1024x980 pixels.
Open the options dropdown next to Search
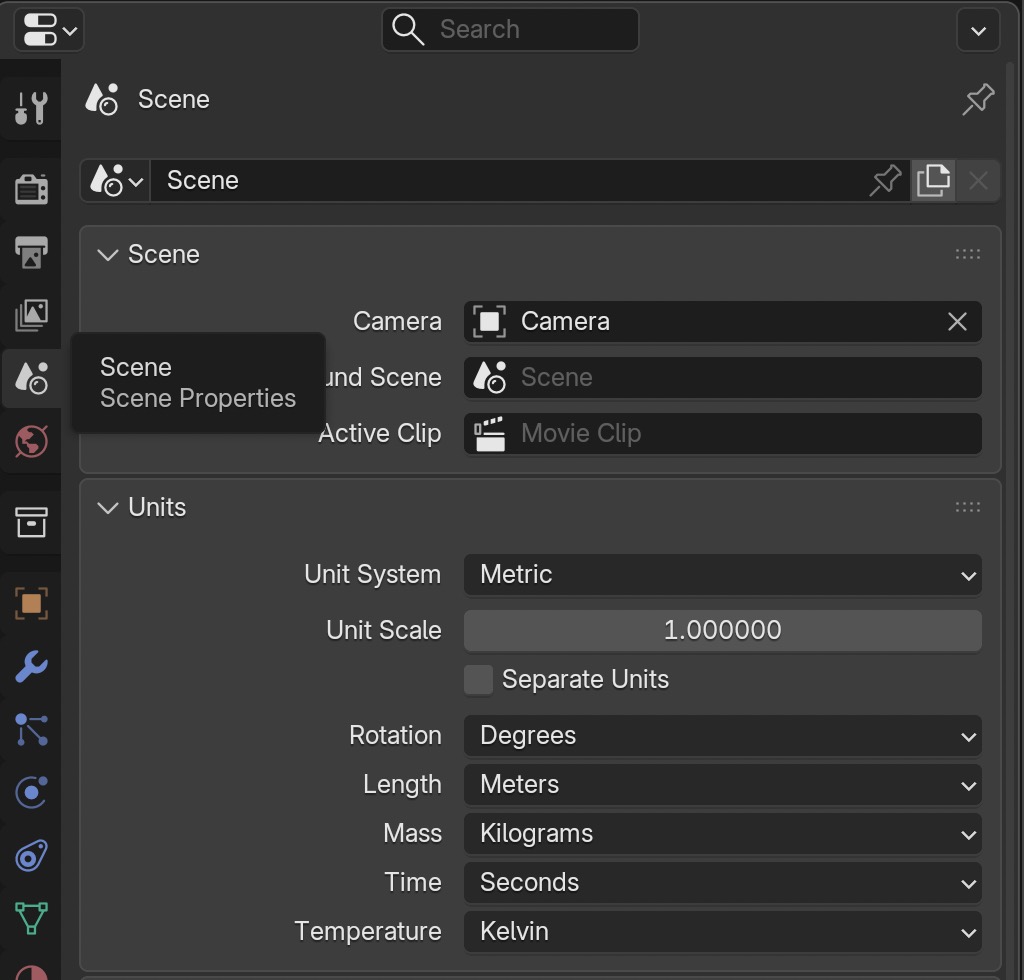(978, 30)
